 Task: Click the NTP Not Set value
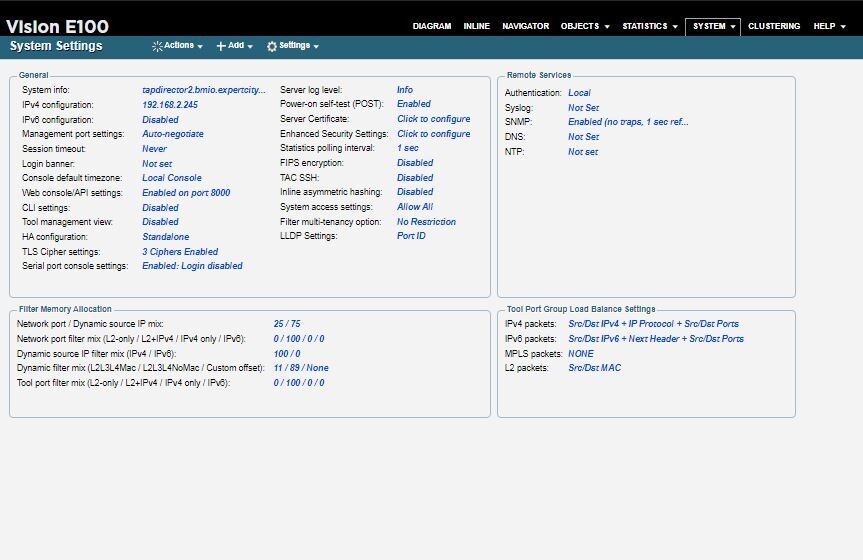click(x=583, y=152)
